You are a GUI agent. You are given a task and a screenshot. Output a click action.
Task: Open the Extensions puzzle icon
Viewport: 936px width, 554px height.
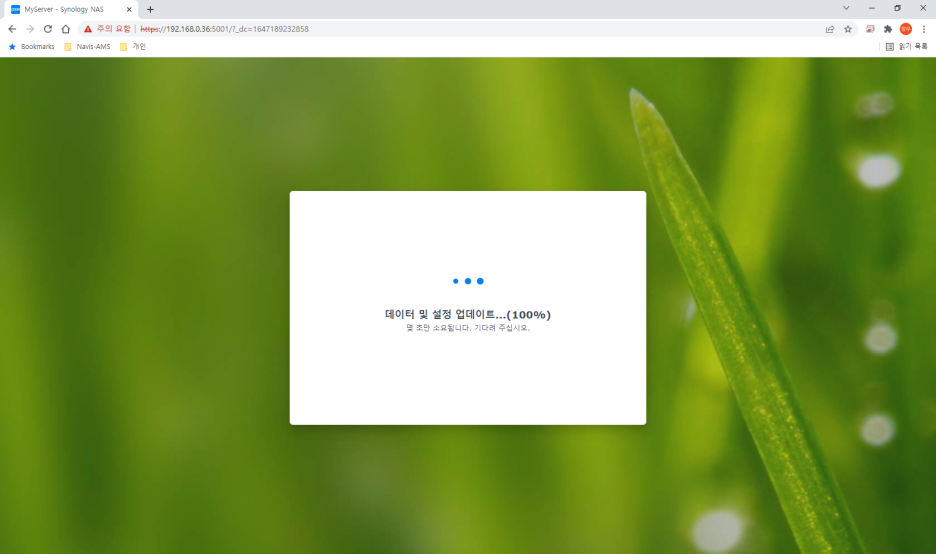888,29
